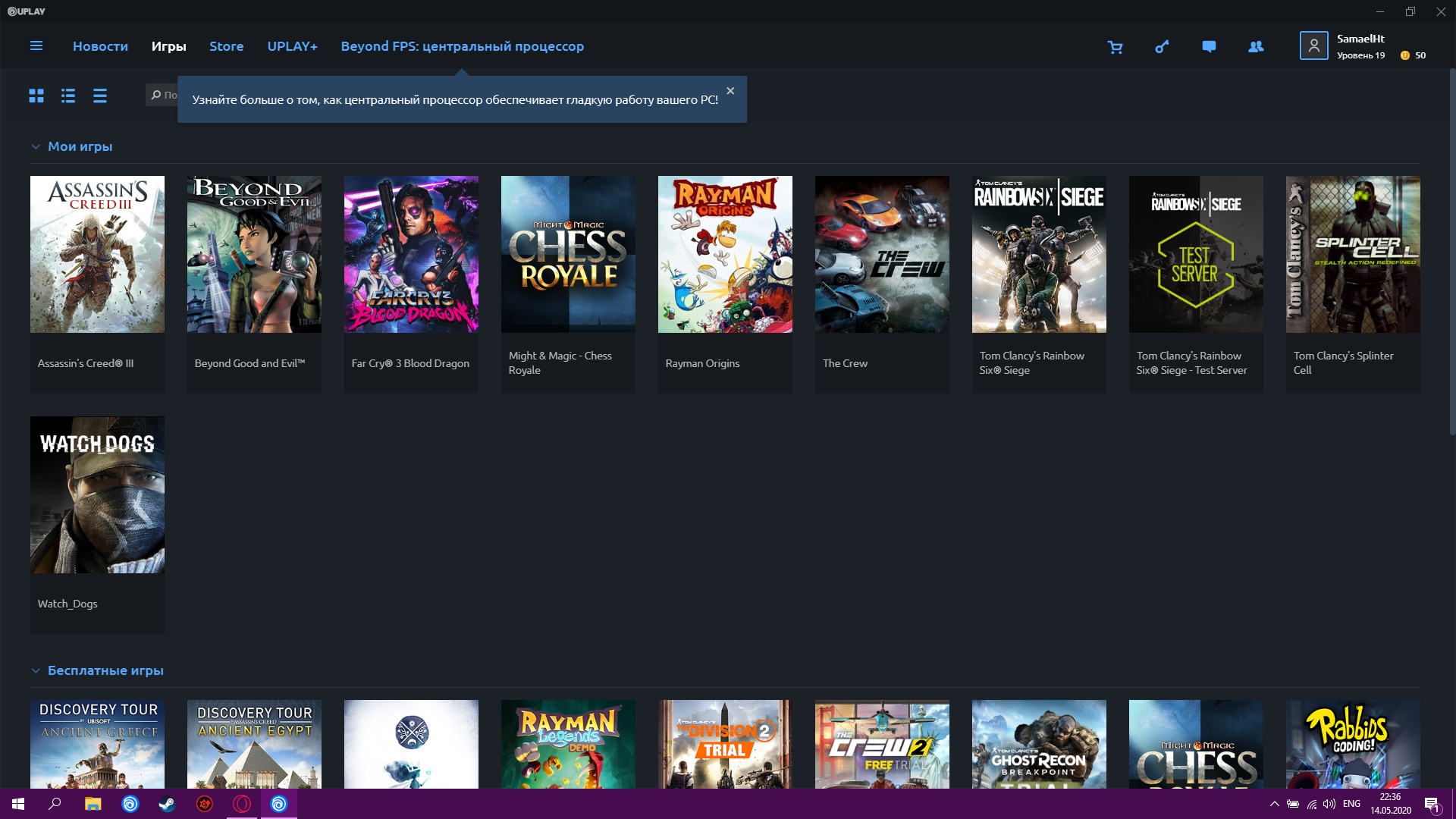Open the chat messages icon

[1209, 47]
